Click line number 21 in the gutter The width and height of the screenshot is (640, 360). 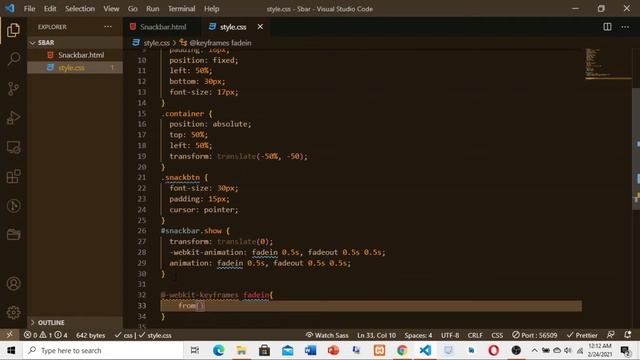142,178
